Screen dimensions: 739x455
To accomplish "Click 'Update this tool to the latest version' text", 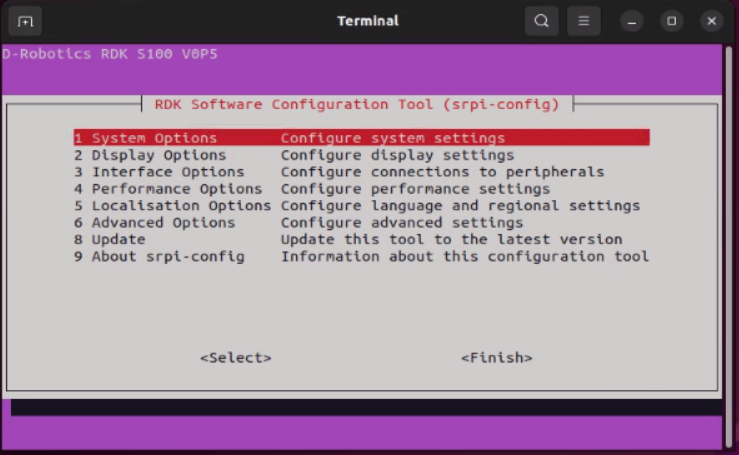I will point(451,240).
